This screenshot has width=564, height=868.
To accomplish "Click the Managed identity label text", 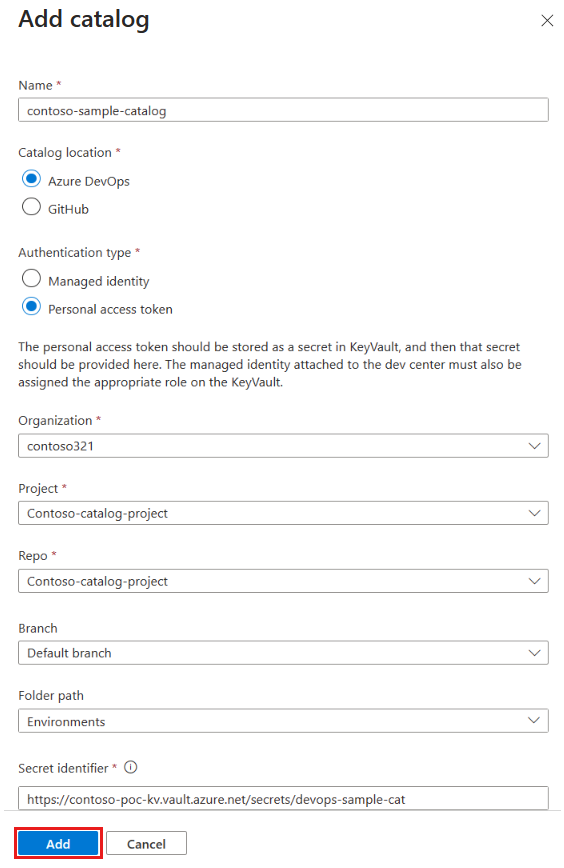I will click(99, 281).
